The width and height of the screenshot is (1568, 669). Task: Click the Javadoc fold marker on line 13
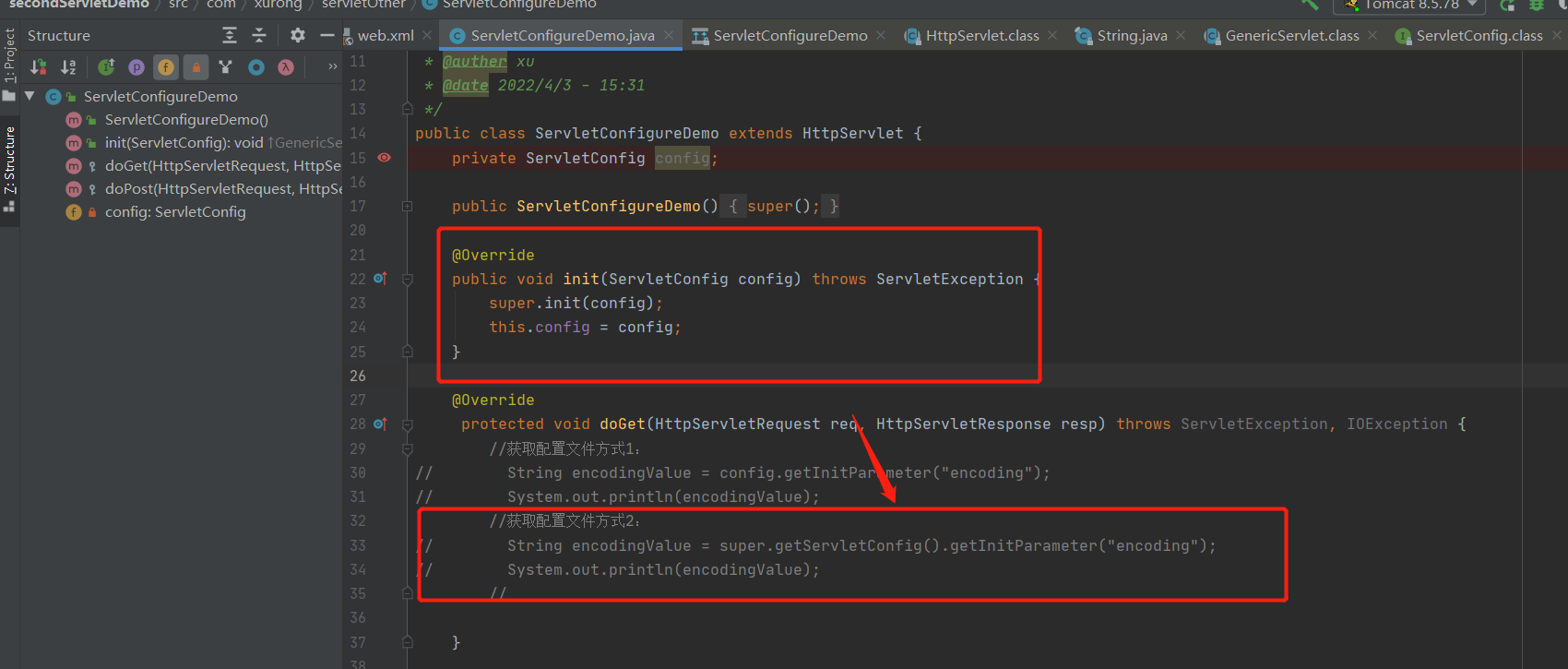[x=407, y=109]
